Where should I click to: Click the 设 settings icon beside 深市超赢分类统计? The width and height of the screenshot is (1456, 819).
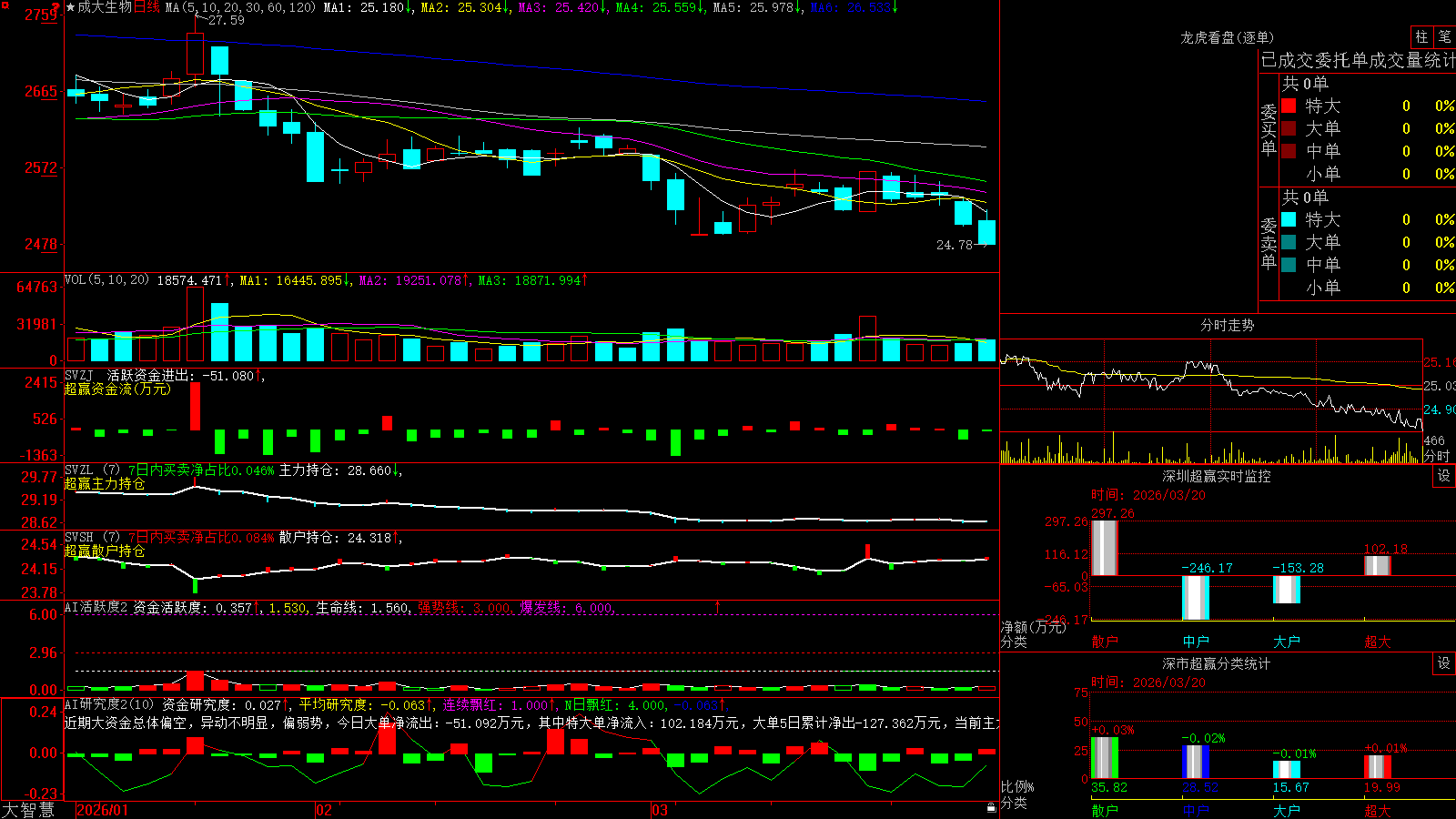1444,663
